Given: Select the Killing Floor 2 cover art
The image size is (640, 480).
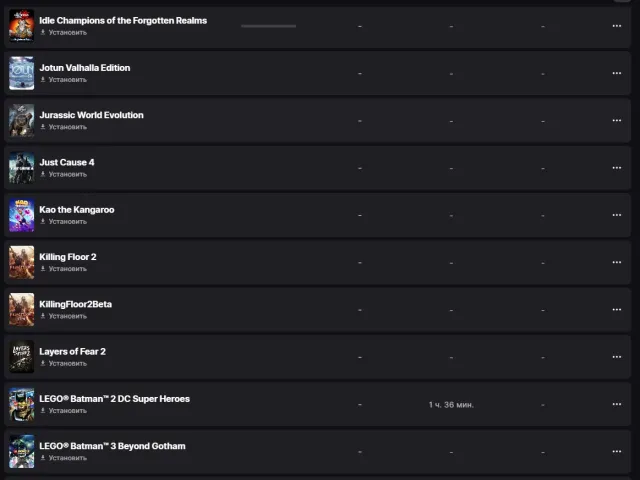Looking at the screenshot, I should click(x=22, y=262).
